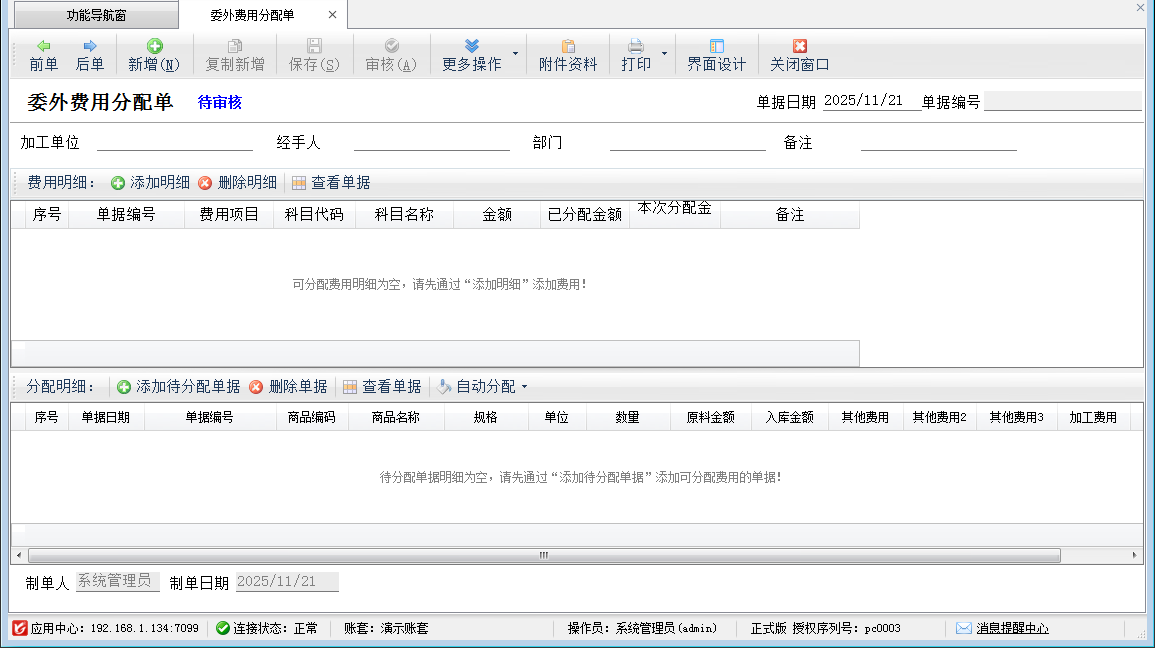Create new record using 新增 icon
1155x648 pixels.
pyautogui.click(x=154, y=46)
